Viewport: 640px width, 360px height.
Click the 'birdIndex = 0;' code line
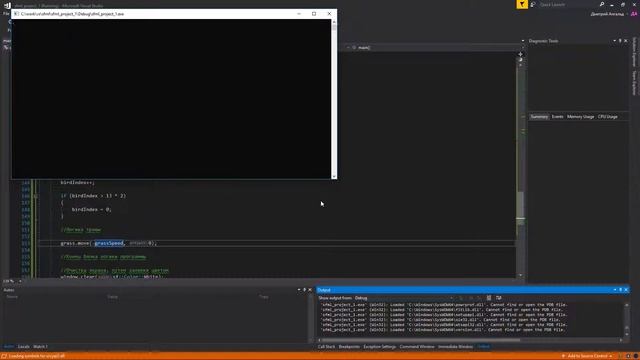91,209
